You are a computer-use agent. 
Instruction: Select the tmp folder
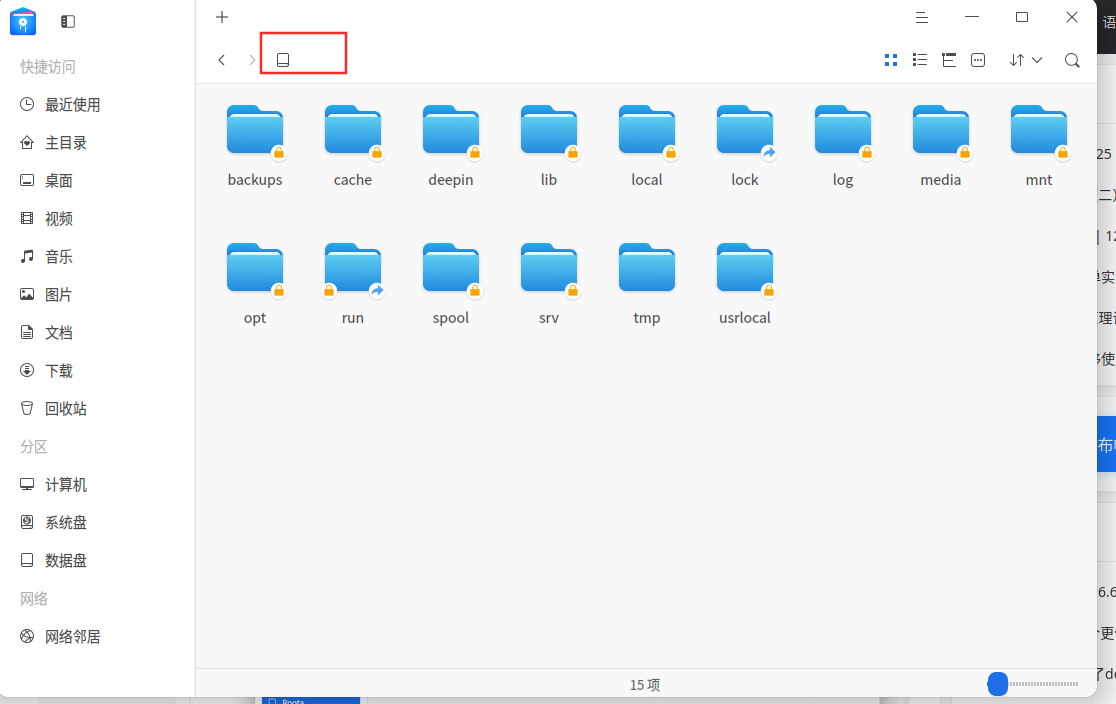tap(647, 283)
